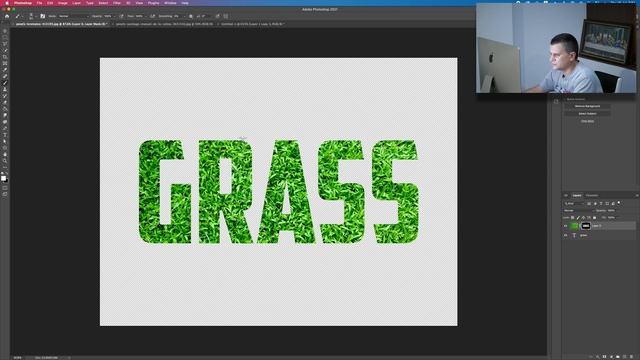The width and height of the screenshot is (640, 360).
Task: Open the Apple menu
Action: [7, 3]
